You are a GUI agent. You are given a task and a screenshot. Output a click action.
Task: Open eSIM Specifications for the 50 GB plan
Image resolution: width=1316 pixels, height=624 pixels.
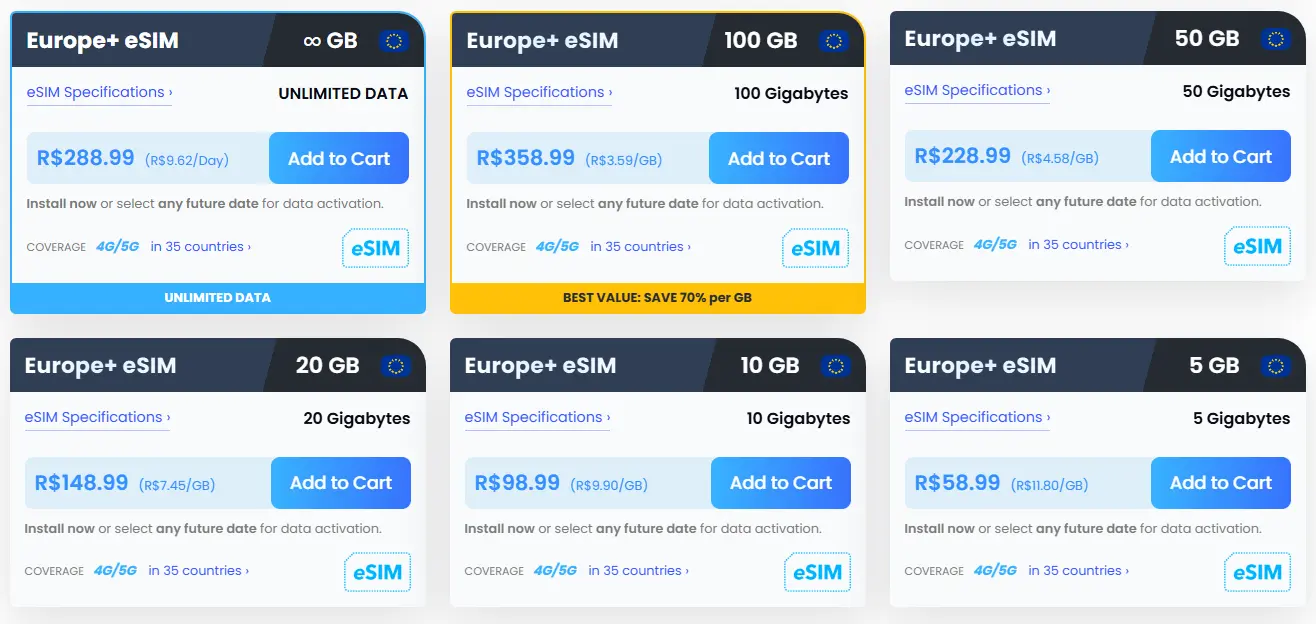click(x=977, y=90)
